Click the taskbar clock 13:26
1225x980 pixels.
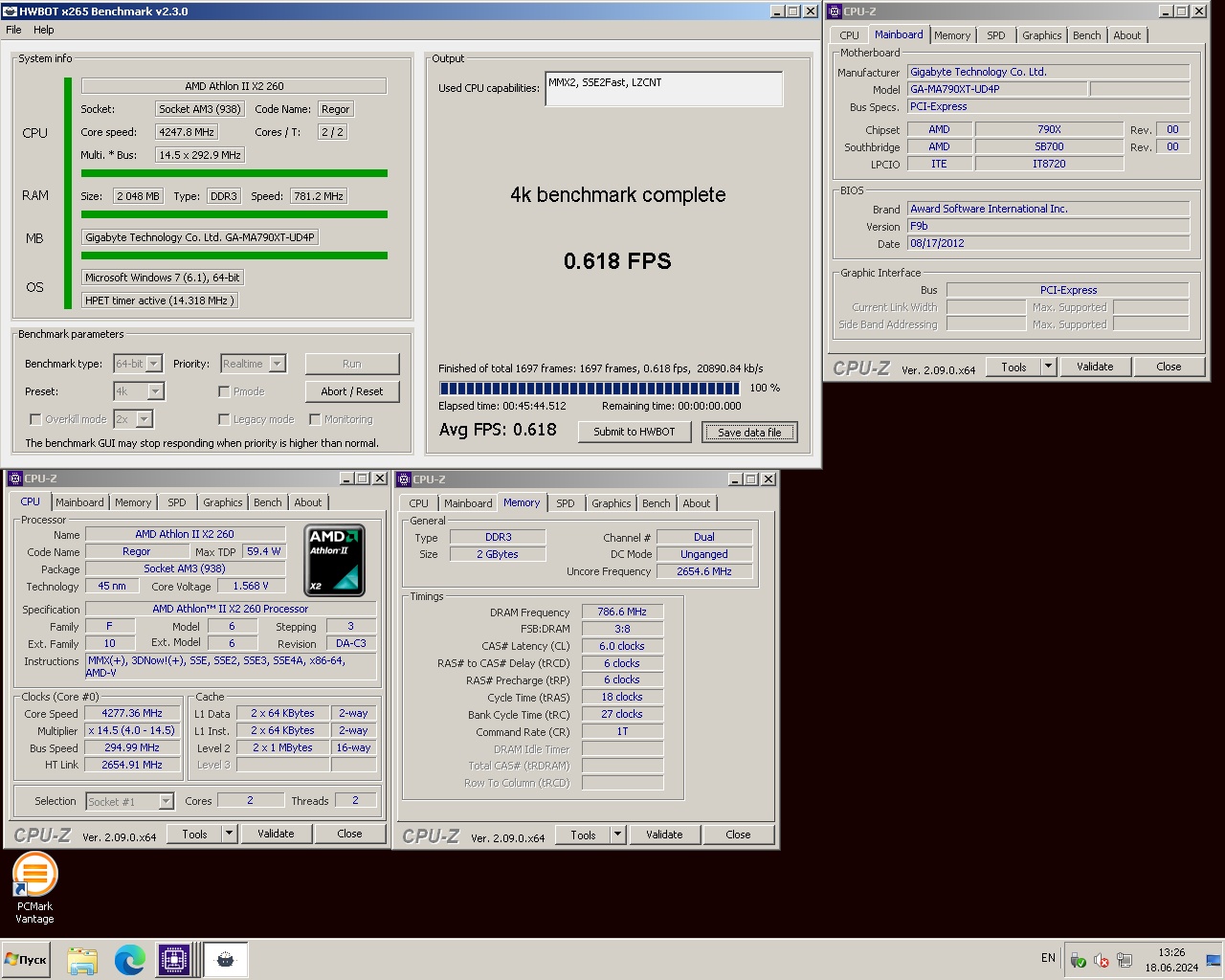point(1171,952)
